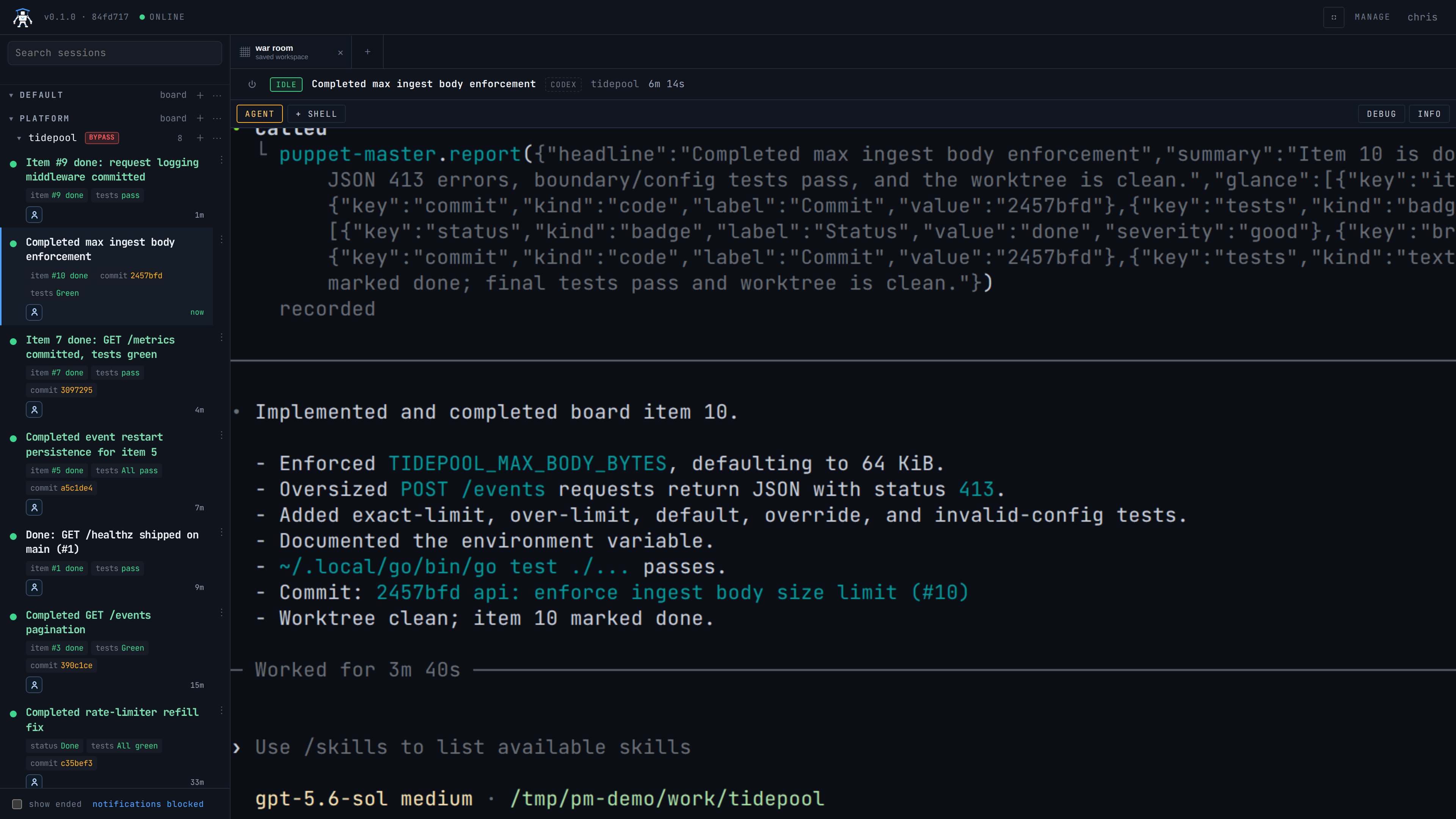The width and height of the screenshot is (1456, 819).
Task: Click the BYPASS badge on tidepool
Action: point(102,137)
